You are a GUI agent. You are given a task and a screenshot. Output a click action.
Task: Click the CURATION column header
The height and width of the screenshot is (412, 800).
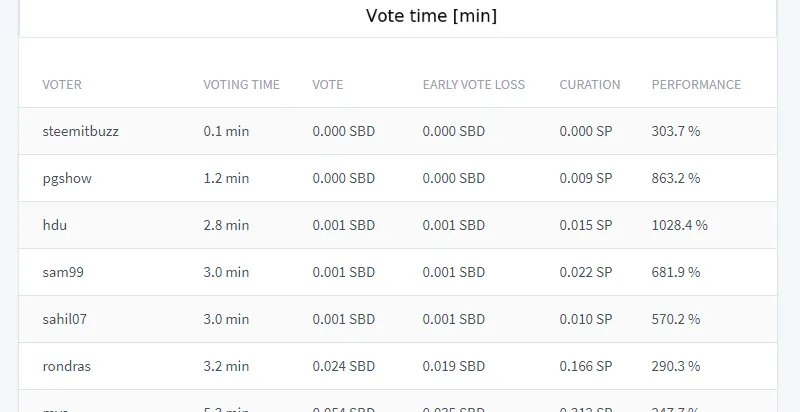(x=590, y=85)
